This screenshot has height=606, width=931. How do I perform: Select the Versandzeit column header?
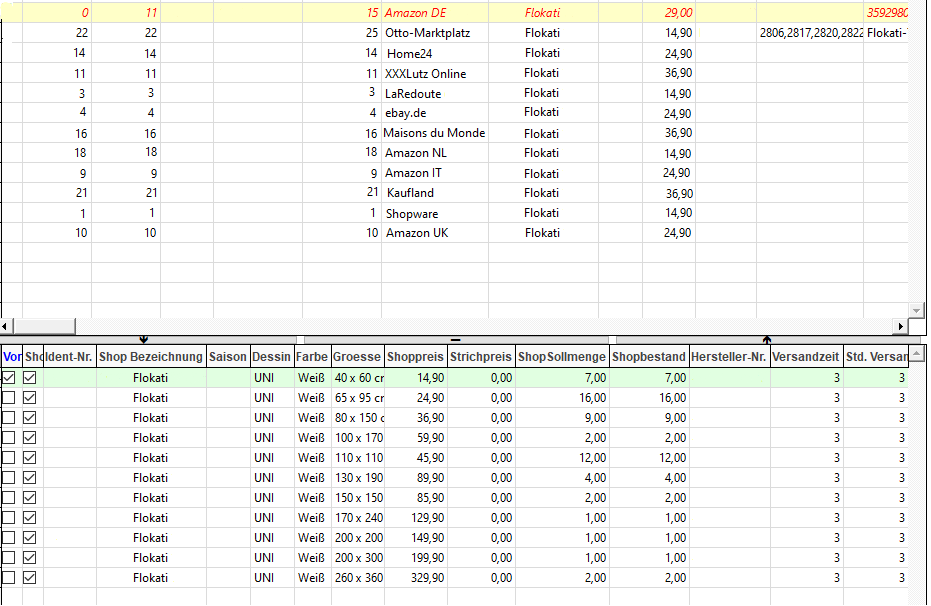click(806, 357)
